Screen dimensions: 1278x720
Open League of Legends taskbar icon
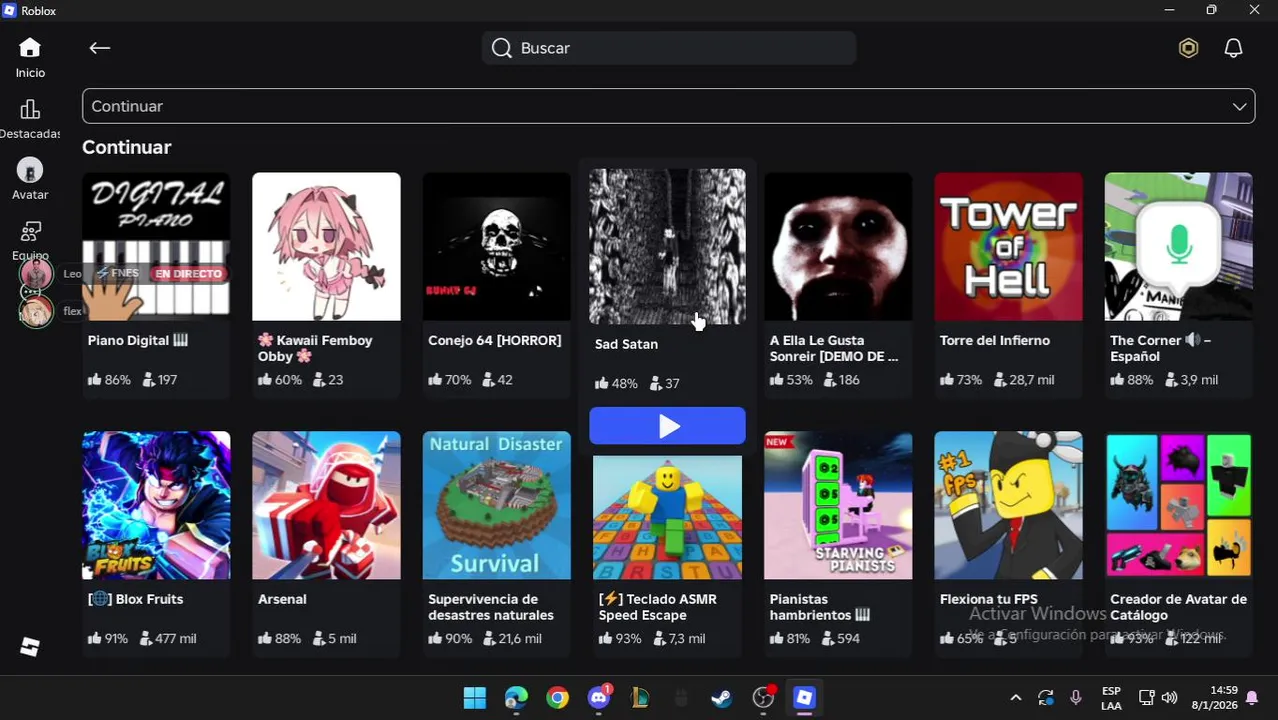click(x=640, y=698)
